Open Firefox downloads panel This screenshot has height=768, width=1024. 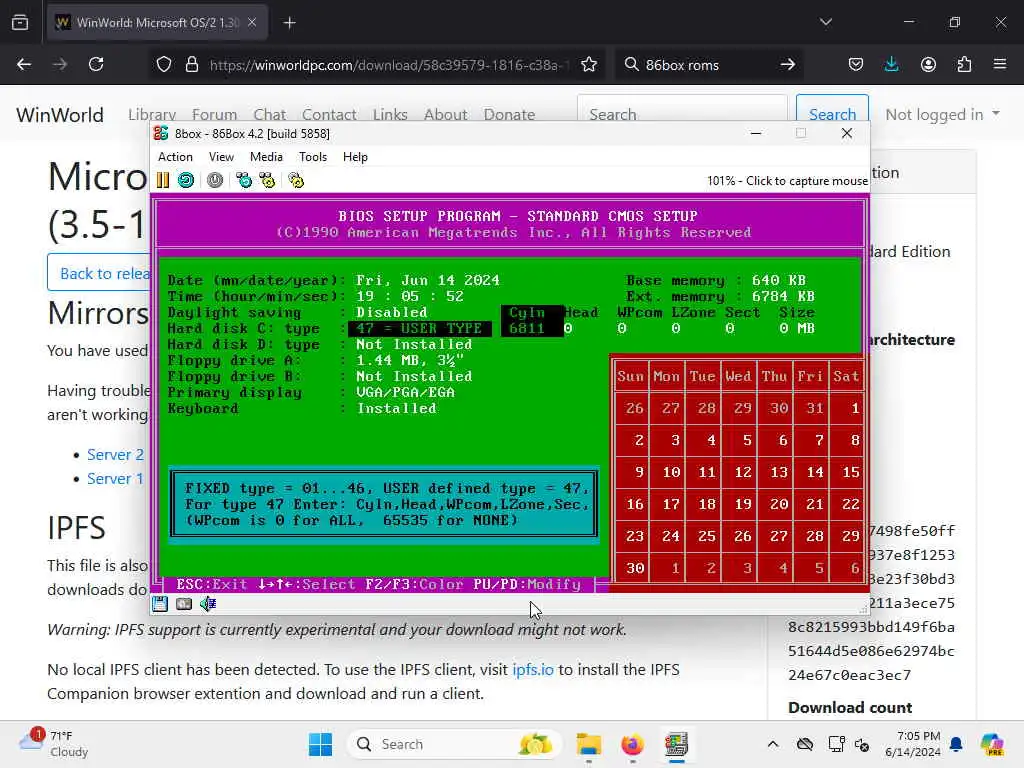pyautogui.click(x=891, y=65)
